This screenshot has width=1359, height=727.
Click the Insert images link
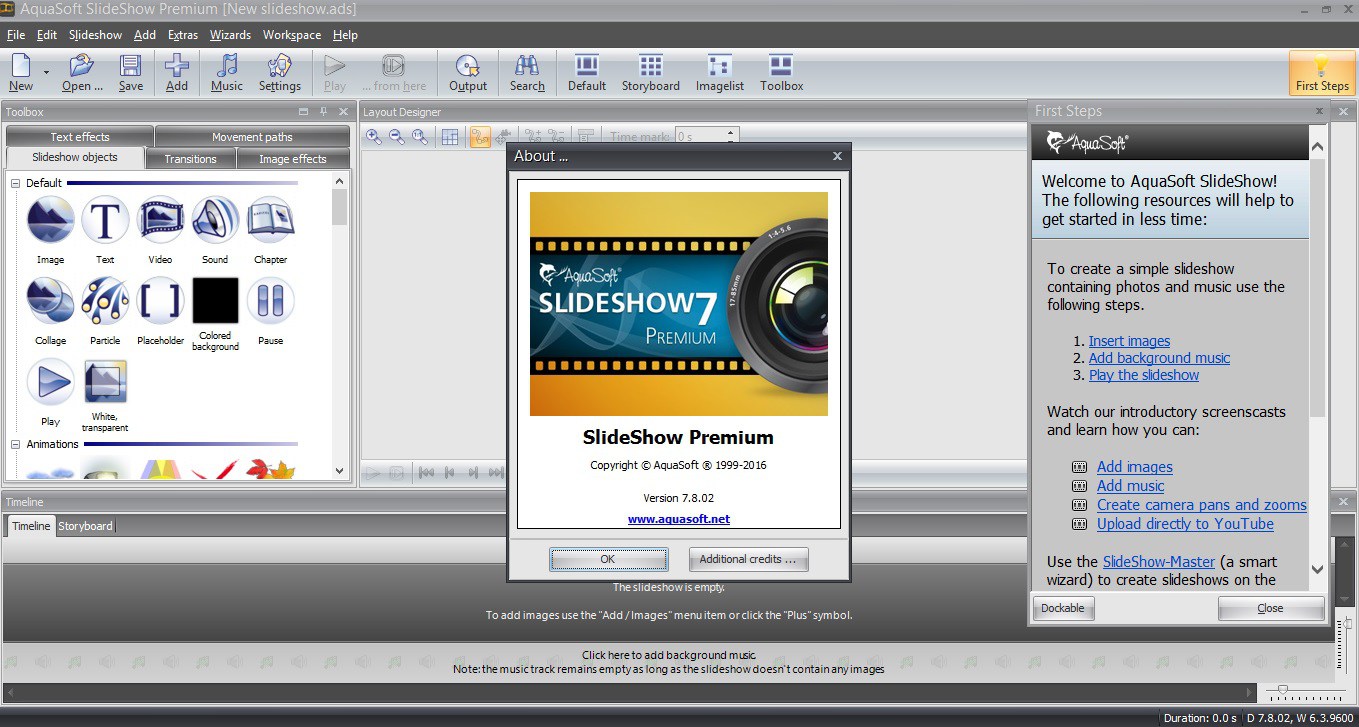click(x=1129, y=341)
